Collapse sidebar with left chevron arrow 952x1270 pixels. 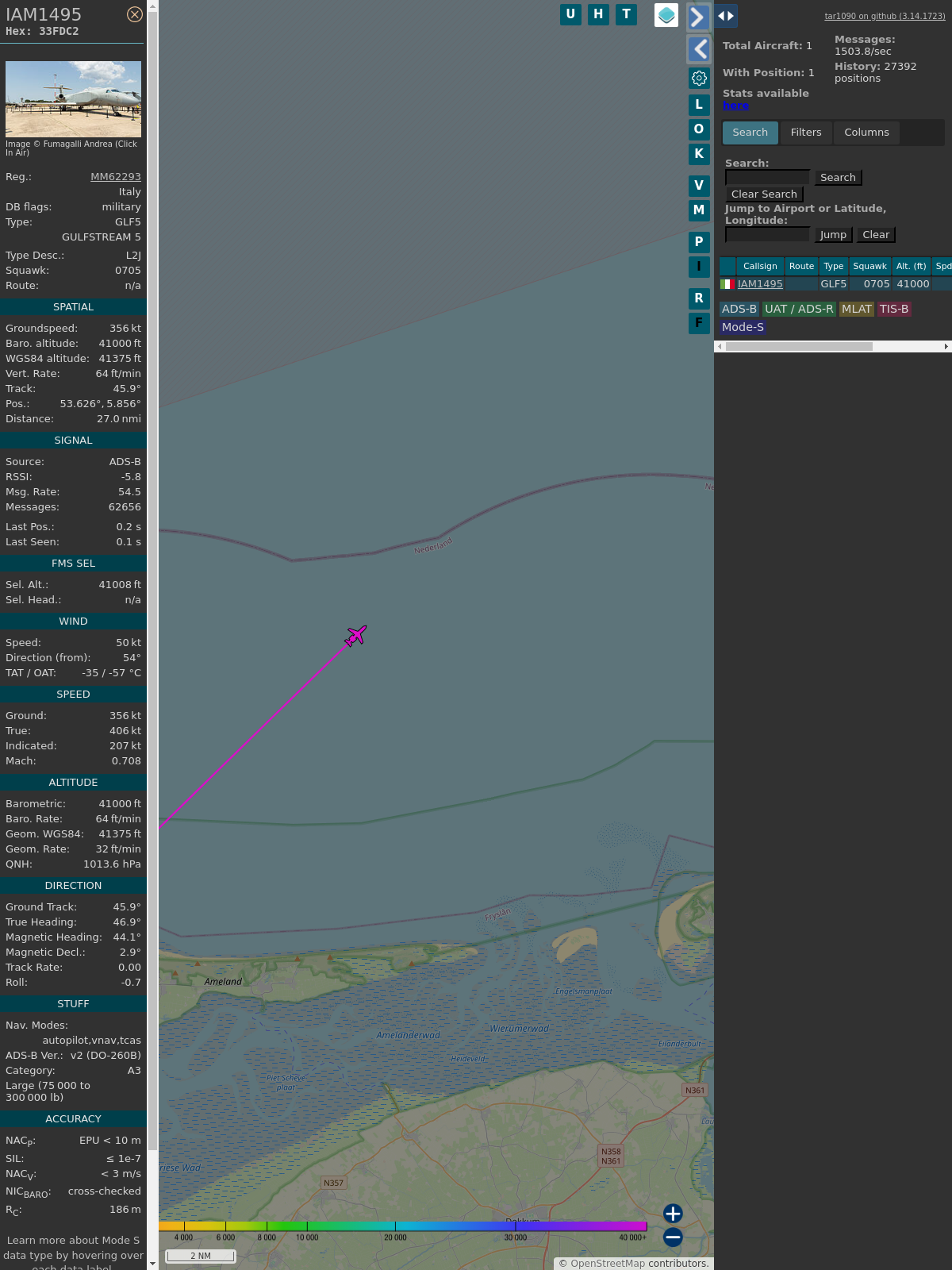[x=698, y=49]
